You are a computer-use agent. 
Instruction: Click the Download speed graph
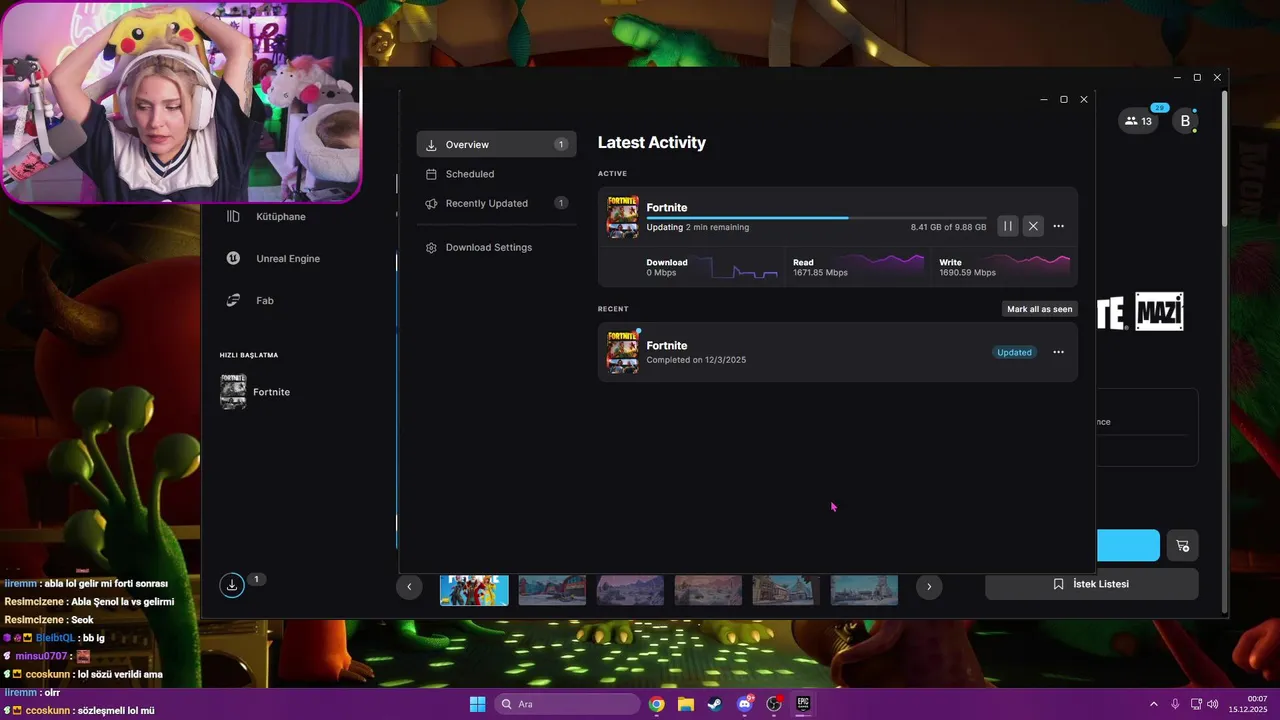(x=744, y=267)
